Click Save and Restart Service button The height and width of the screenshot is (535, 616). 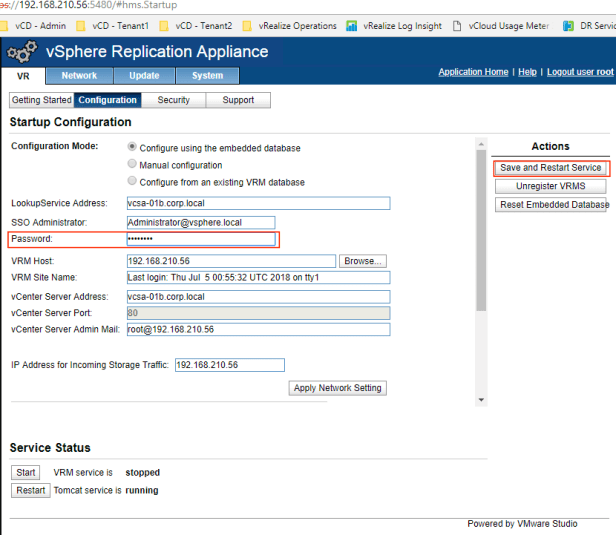click(550, 168)
